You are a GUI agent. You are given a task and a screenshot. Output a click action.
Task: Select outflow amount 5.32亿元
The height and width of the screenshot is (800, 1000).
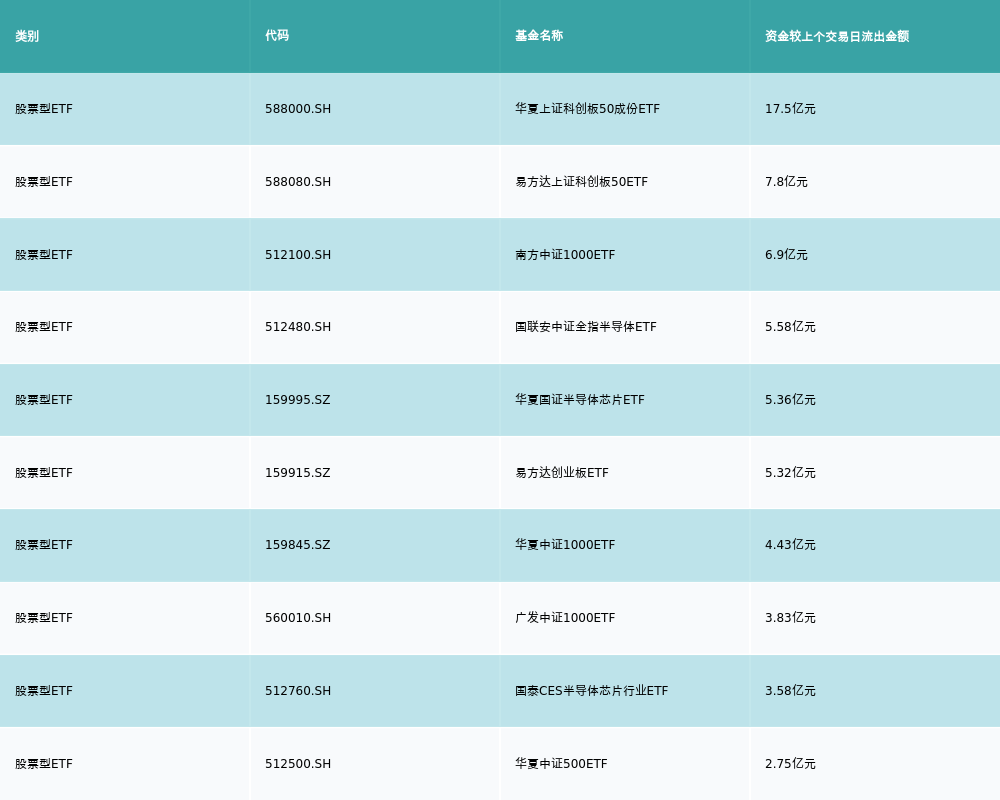click(x=790, y=473)
